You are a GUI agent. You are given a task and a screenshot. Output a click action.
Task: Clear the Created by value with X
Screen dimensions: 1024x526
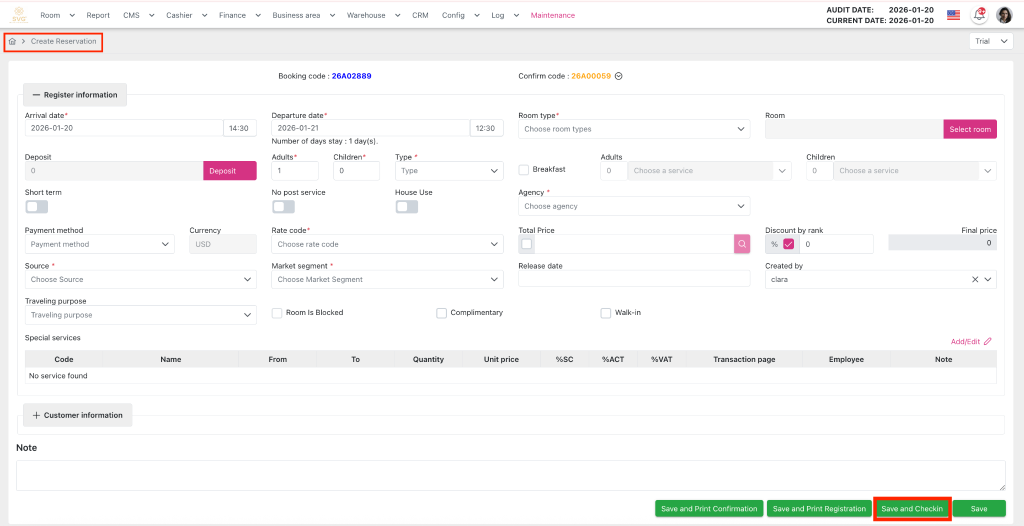pos(975,280)
